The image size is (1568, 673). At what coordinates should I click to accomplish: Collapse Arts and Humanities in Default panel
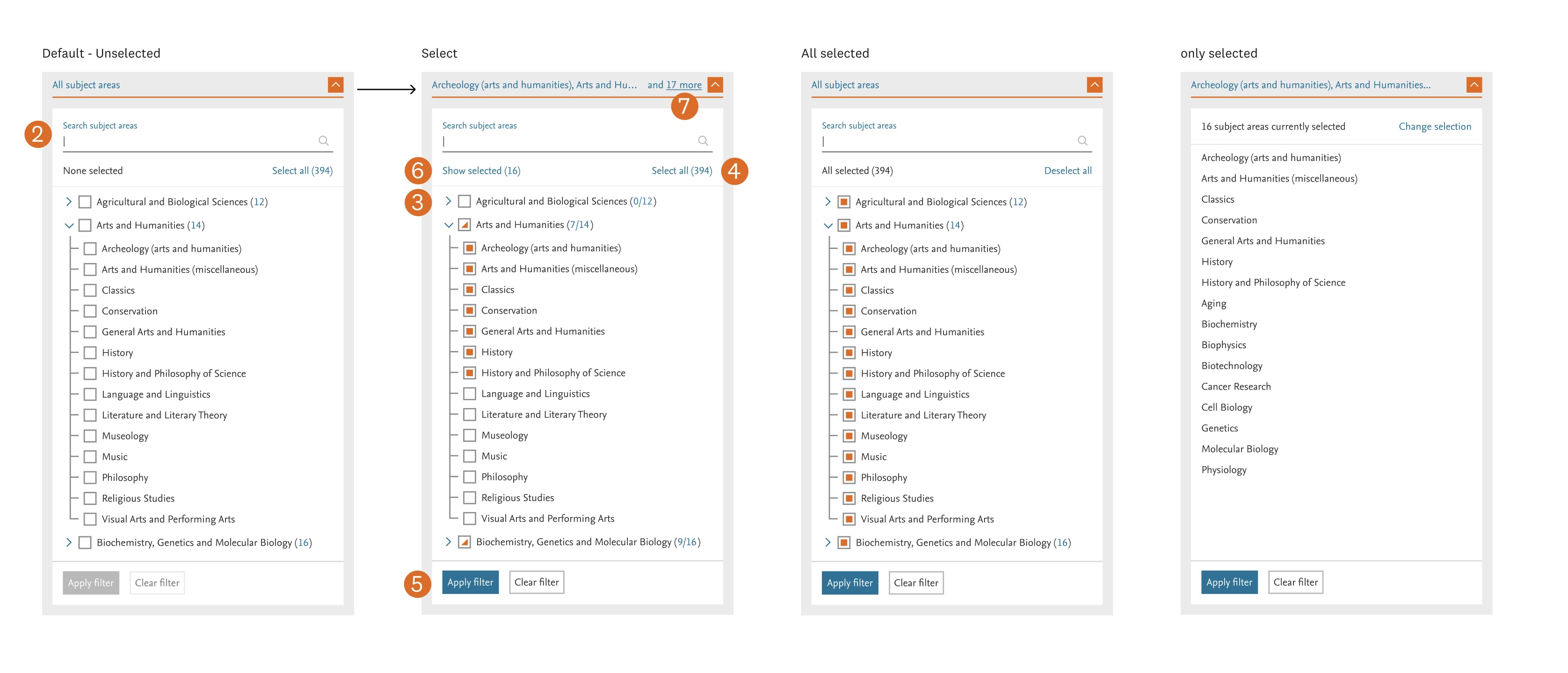pos(69,226)
